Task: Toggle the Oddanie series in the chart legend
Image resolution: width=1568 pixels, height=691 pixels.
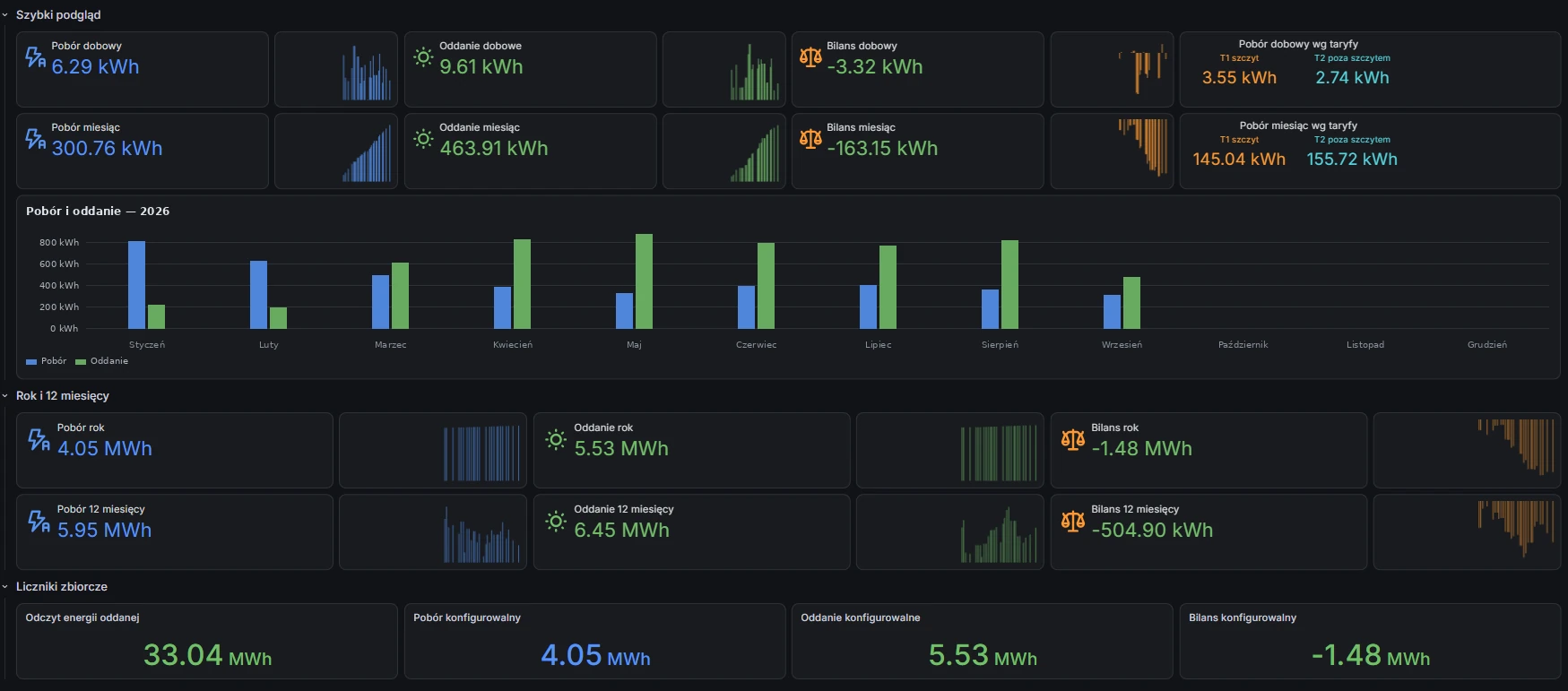Action: [x=109, y=361]
